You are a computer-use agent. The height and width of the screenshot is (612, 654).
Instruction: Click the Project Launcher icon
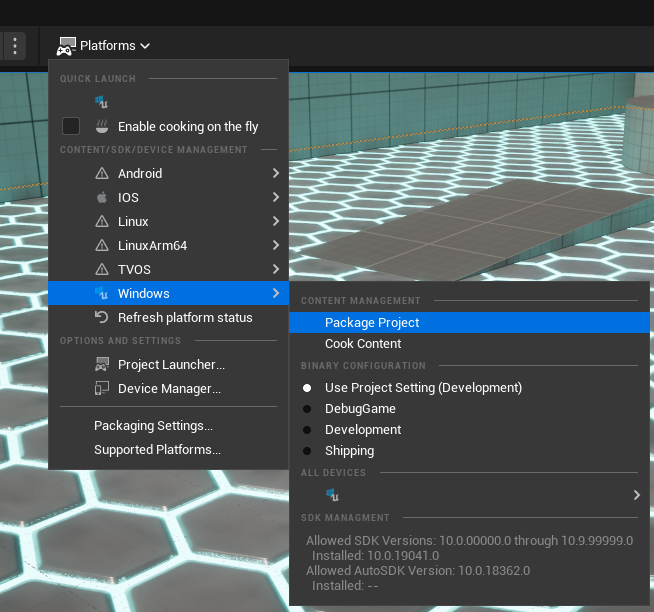coord(102,364)
